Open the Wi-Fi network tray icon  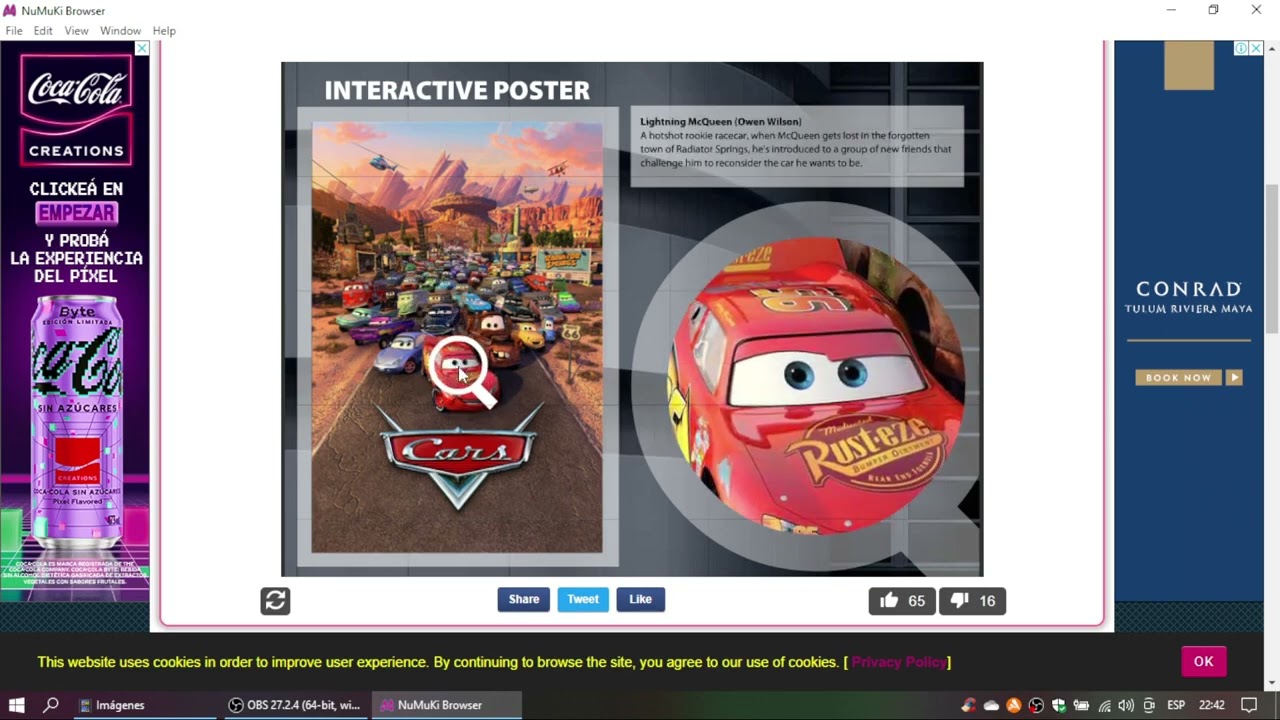1104,705
